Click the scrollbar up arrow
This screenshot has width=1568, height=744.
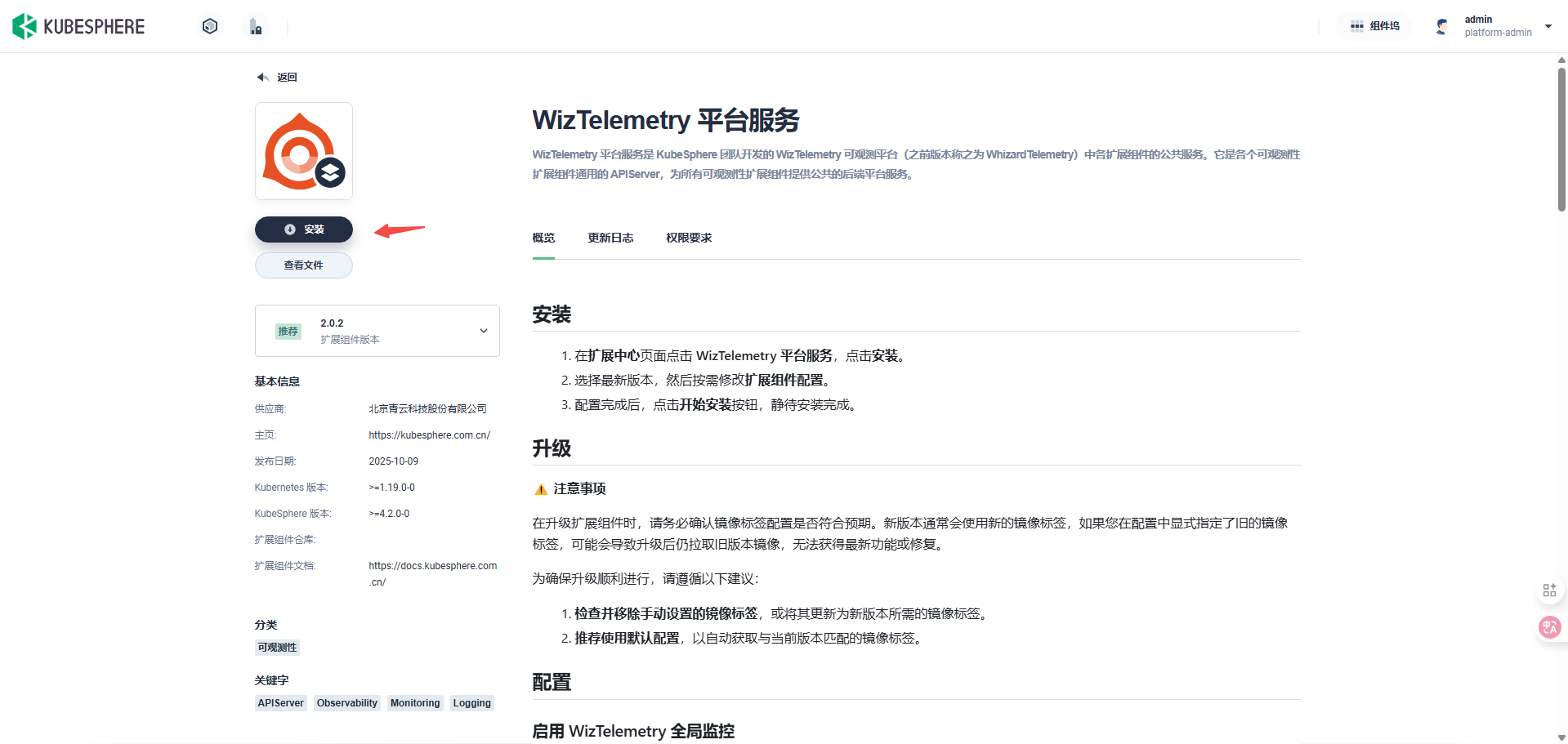1561,60
